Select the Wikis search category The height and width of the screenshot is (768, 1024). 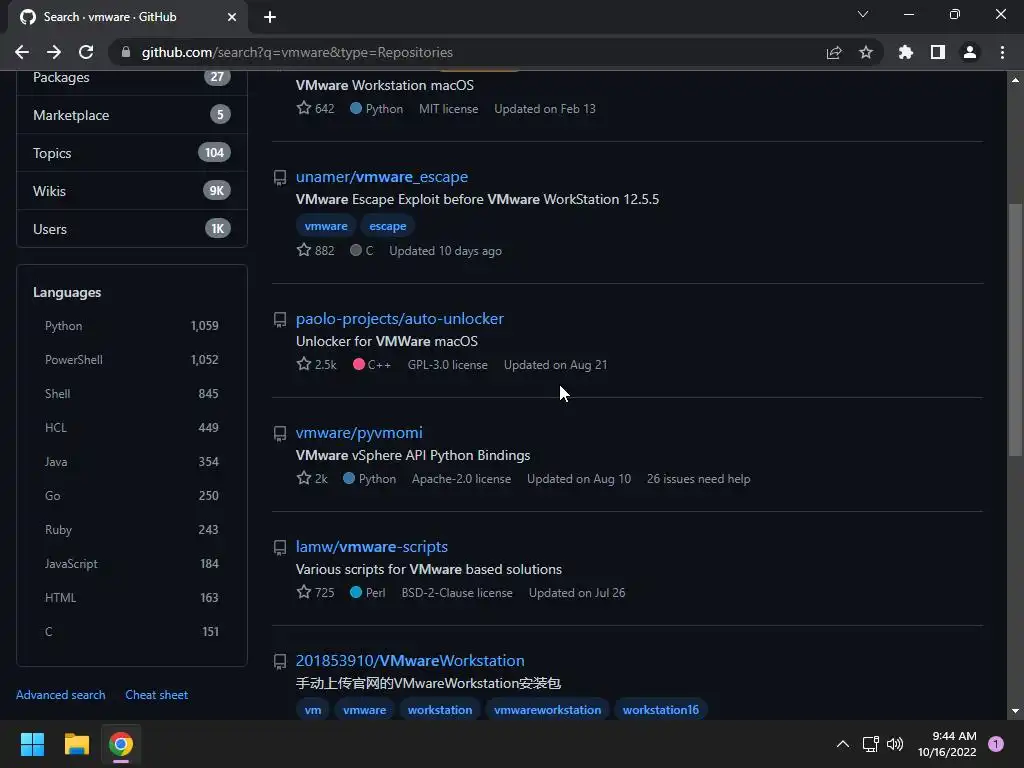pyautogui.click(x=132, y=191)
